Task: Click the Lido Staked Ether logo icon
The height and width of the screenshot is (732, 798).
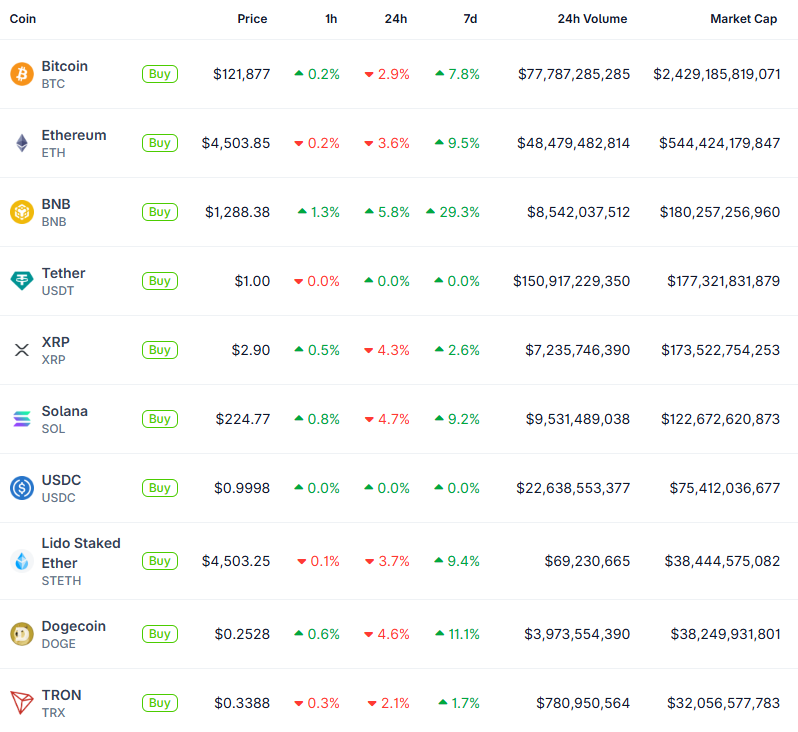Action: pyautogui.click(x=21, y=561)
